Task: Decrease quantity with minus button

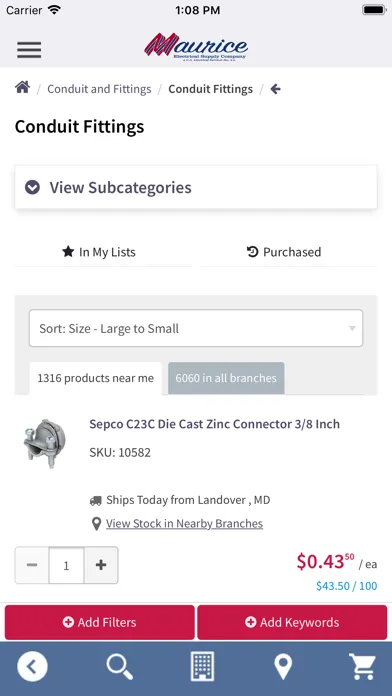Action: [32, 565]
